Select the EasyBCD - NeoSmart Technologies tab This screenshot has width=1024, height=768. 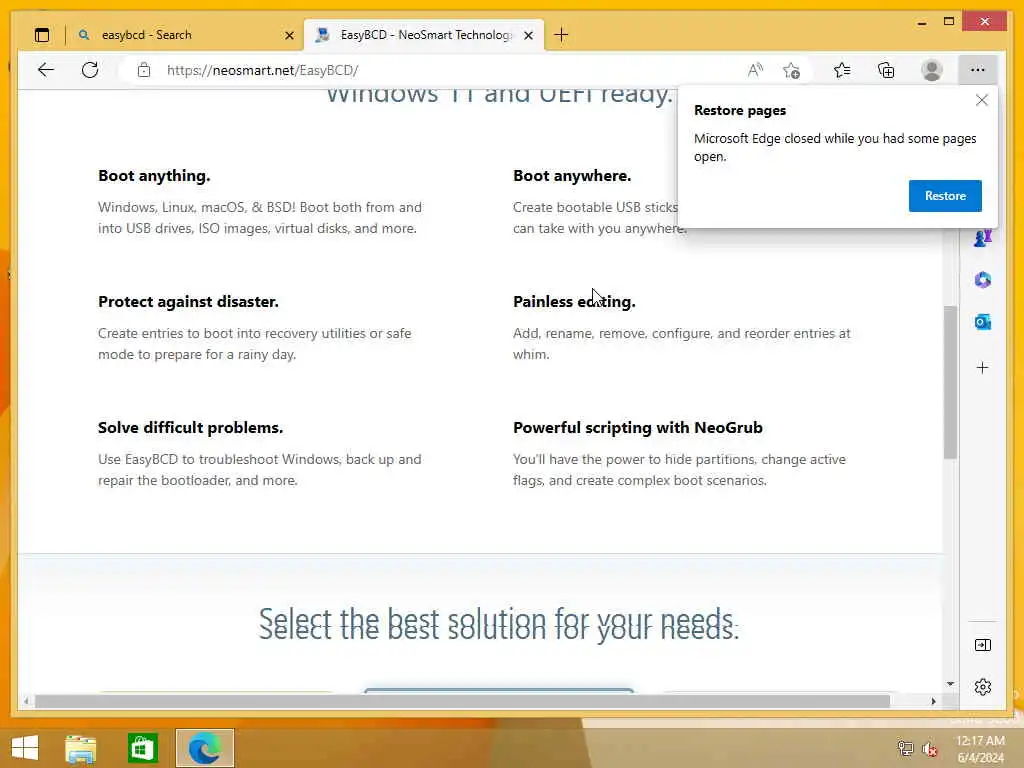pos(424,35)
